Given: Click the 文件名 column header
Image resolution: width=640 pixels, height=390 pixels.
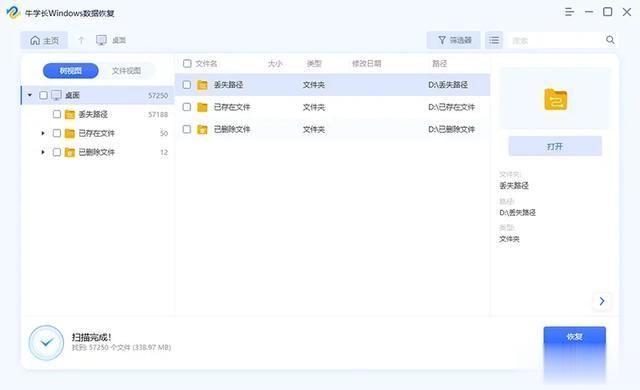Looking at the screenshot, I should [x=206, y=64].
